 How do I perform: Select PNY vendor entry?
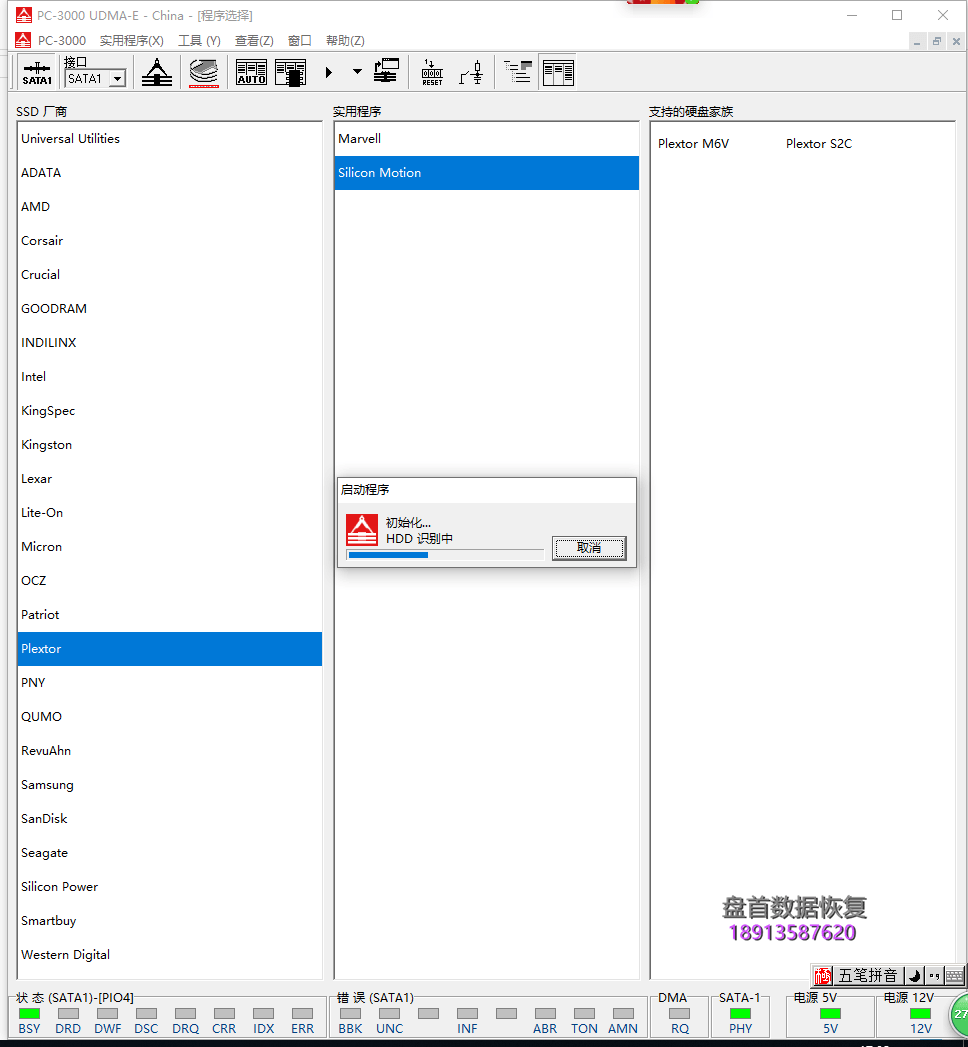pos(170,683)
